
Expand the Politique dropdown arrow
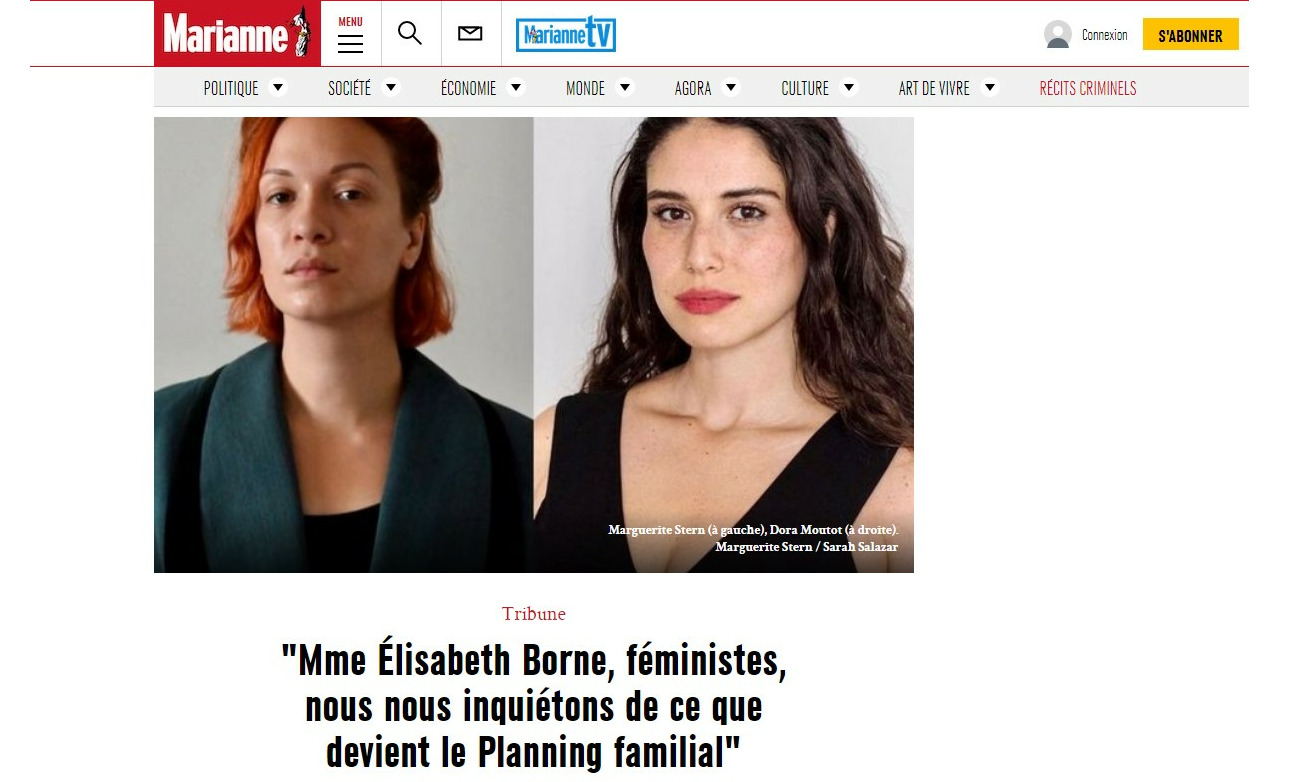pos(278,87)
